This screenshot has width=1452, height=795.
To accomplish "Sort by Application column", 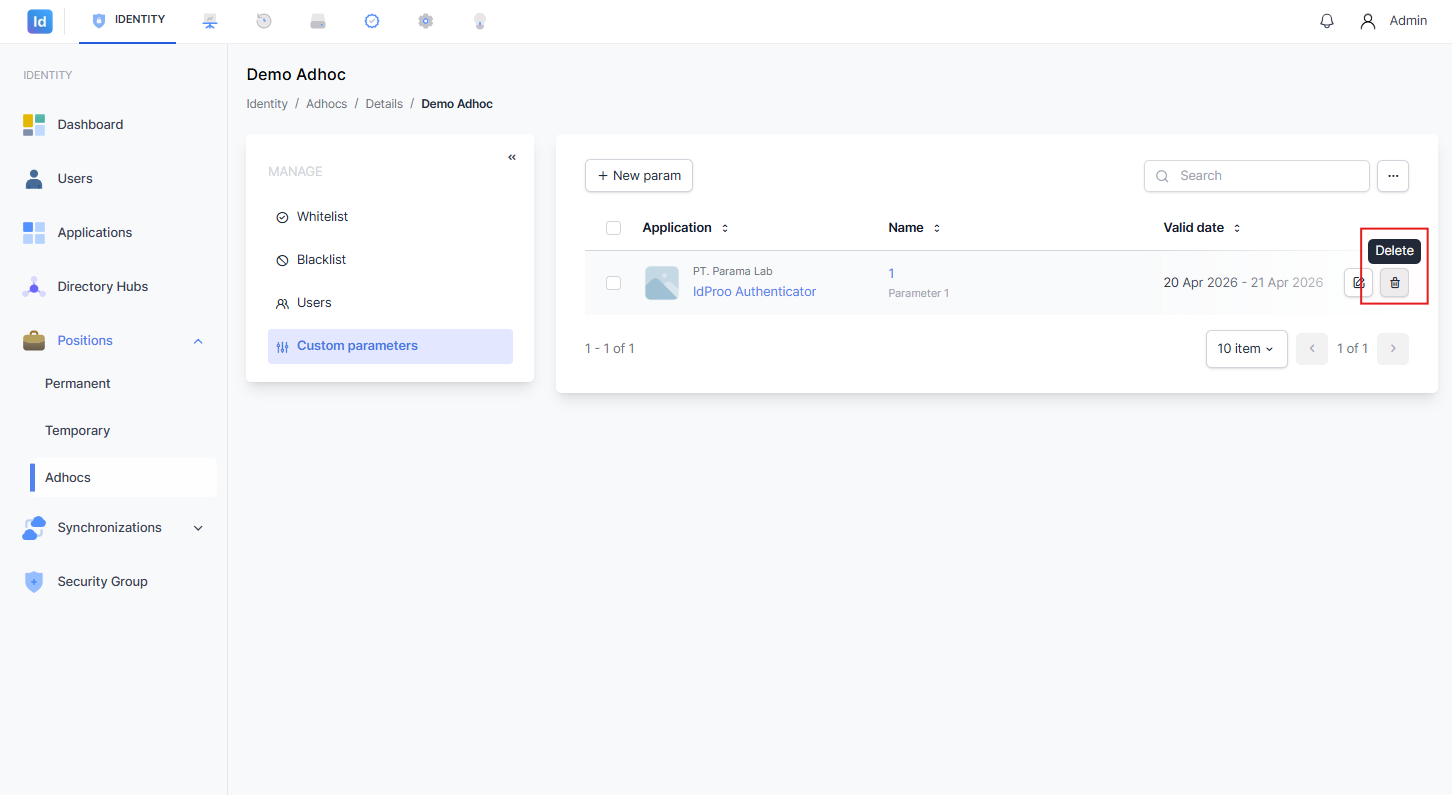I will [685, 228].
